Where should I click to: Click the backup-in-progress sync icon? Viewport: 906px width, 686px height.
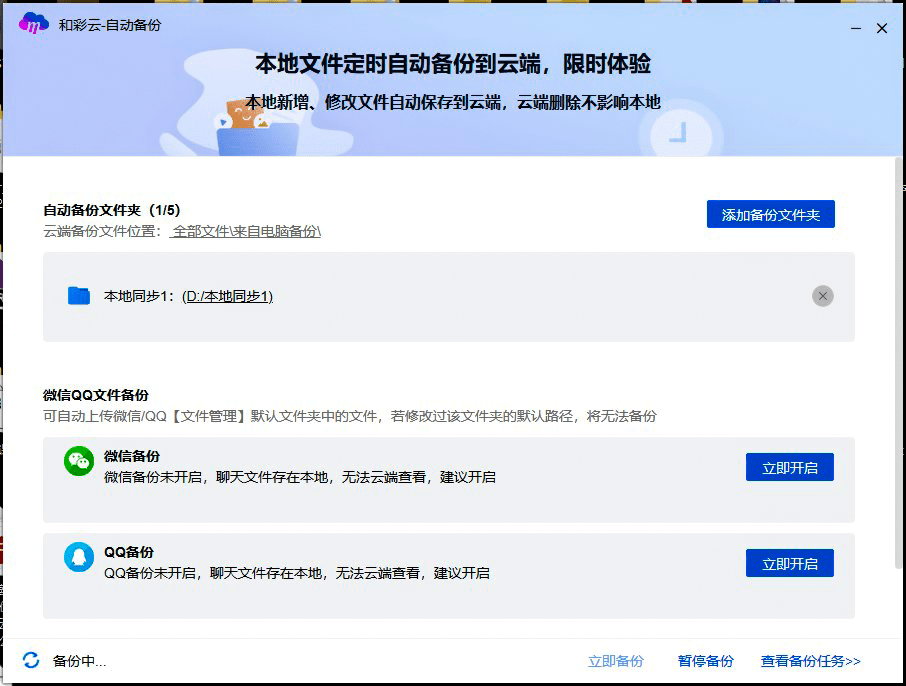coord(31,660)
